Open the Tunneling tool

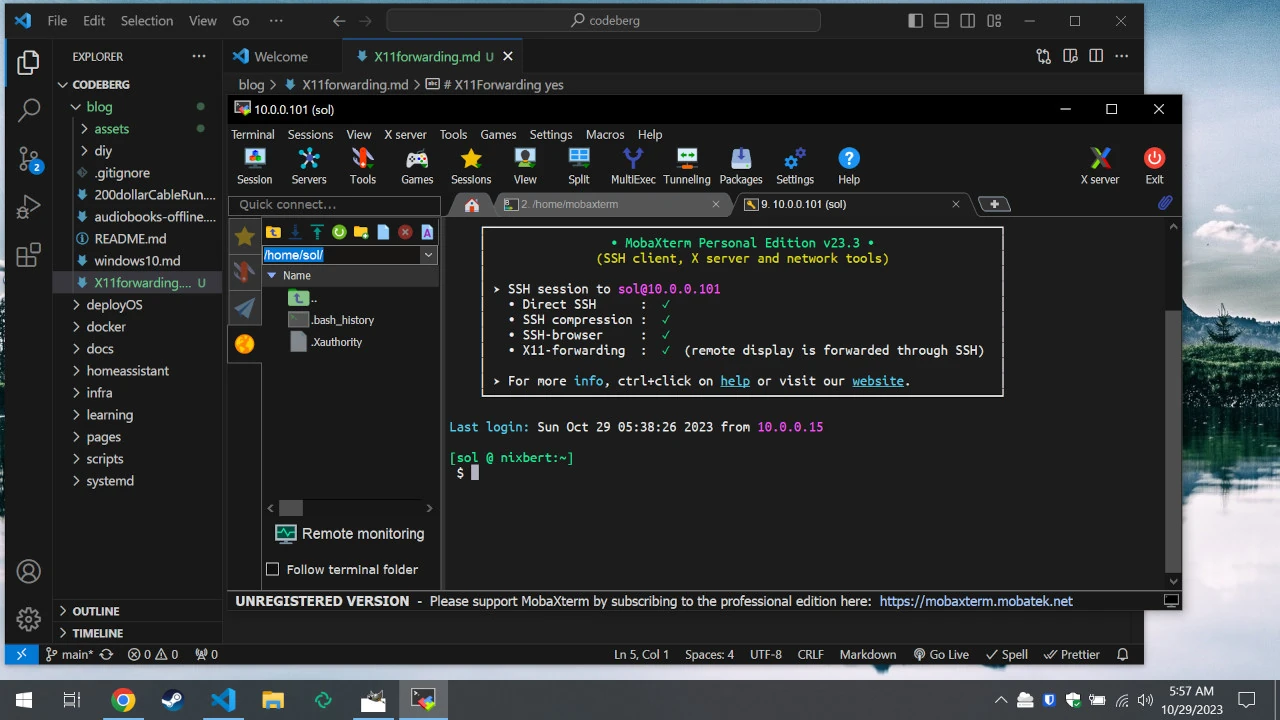(687, 166)
